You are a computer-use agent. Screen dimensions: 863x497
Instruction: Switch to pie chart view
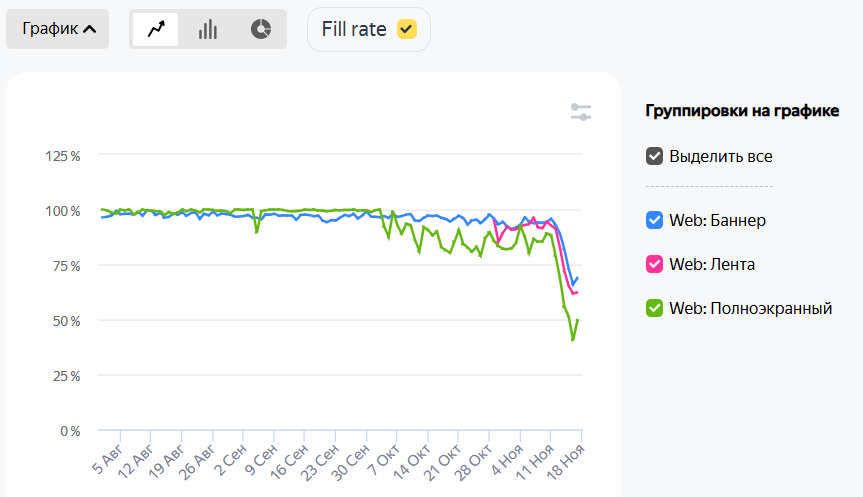point(260,29)
